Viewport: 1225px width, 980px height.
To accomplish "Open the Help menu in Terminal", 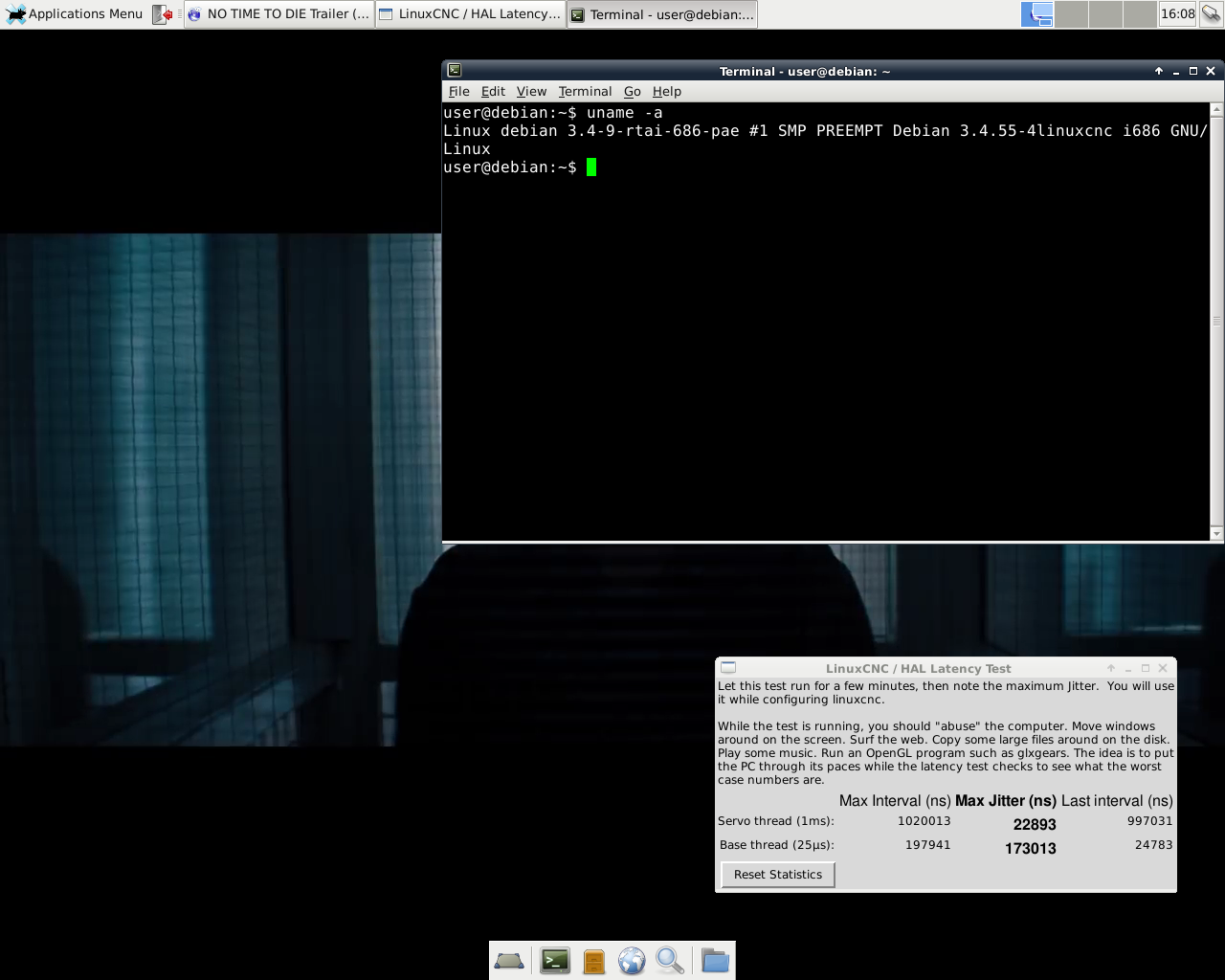I will [667, 92].
